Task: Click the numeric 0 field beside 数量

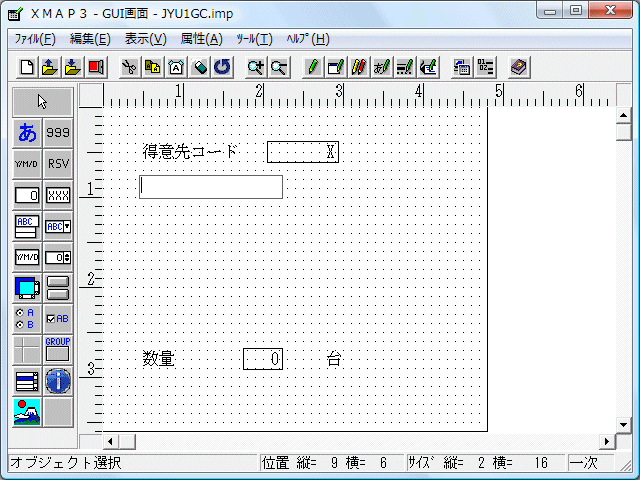Action: 263,359
